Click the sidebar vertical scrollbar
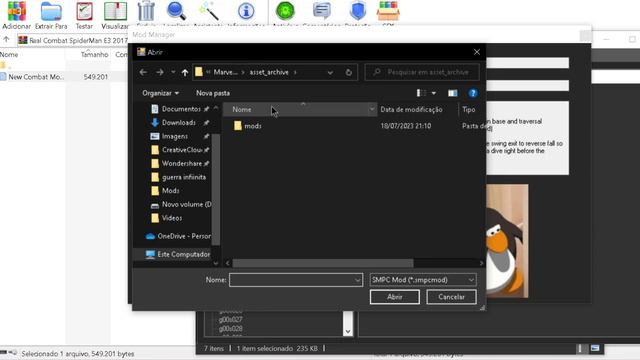Viewport: 640px width, 360px height. click(216, 189)
